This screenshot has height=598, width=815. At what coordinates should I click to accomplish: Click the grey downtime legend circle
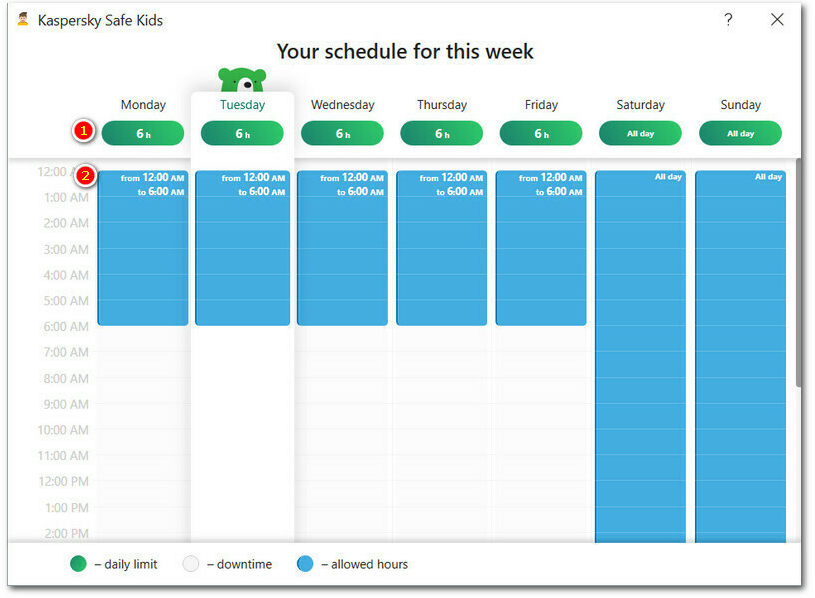pos(192,564)
